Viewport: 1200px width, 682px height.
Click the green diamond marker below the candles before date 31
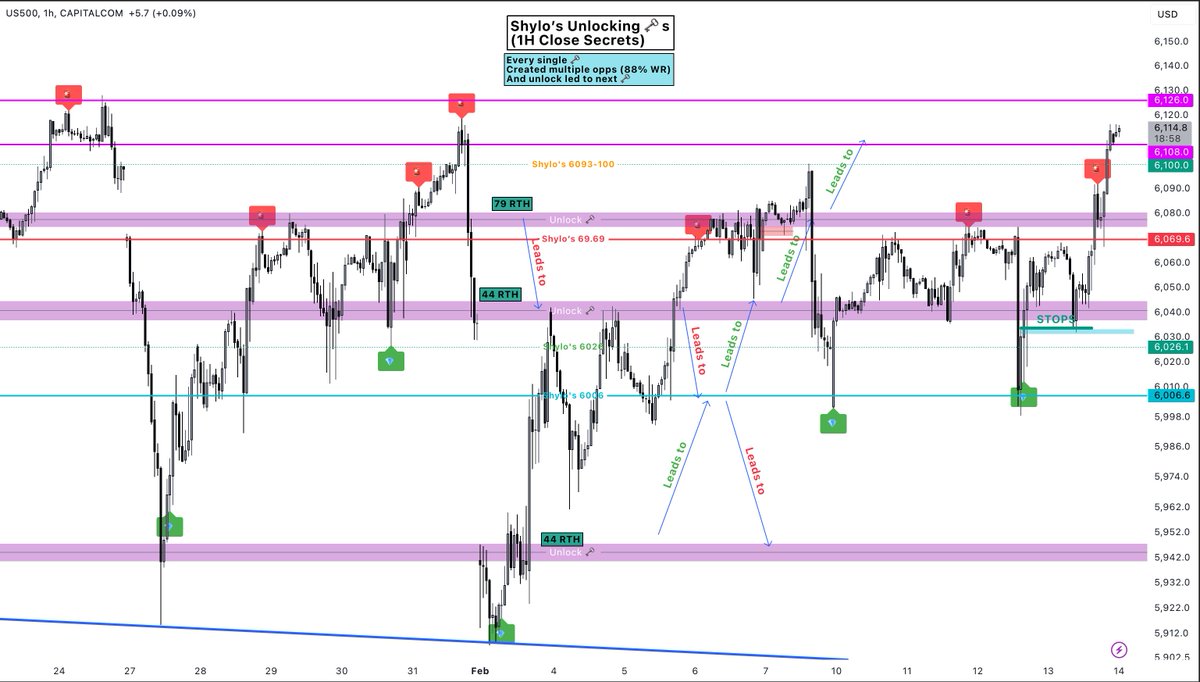click(391, 360)
